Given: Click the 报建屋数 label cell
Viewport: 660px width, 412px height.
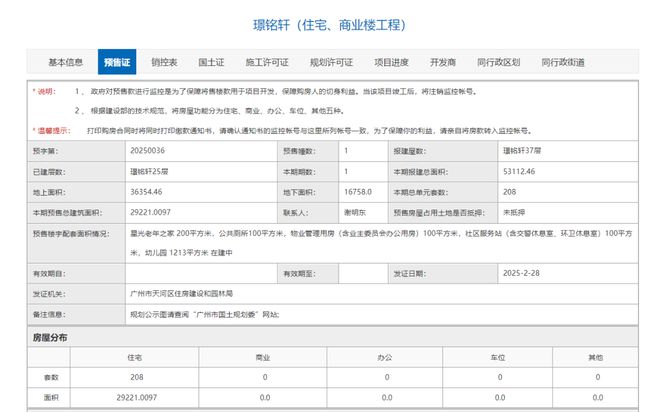Looking at the screenshot, I should [x=443, y=151].
